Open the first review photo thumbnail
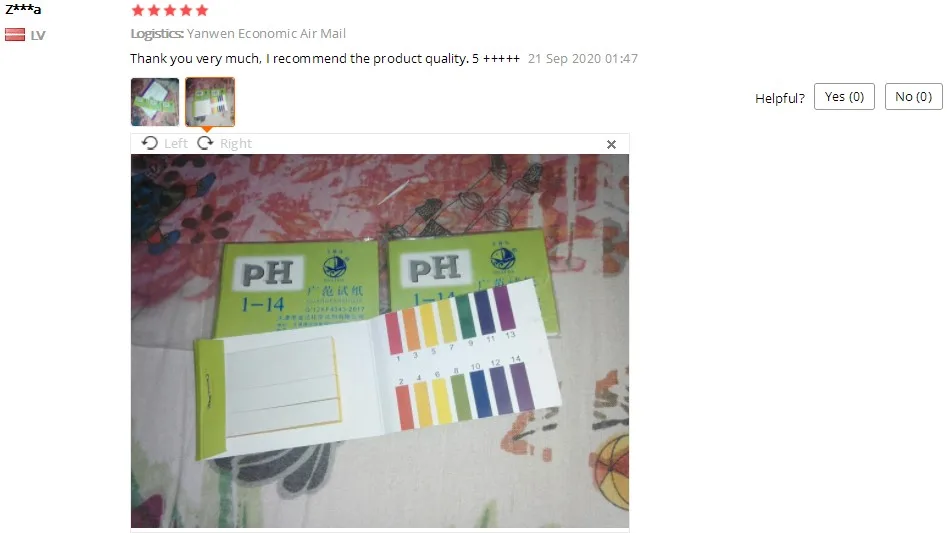The height and width of the screenshot is (533, 947). (155, 102)
